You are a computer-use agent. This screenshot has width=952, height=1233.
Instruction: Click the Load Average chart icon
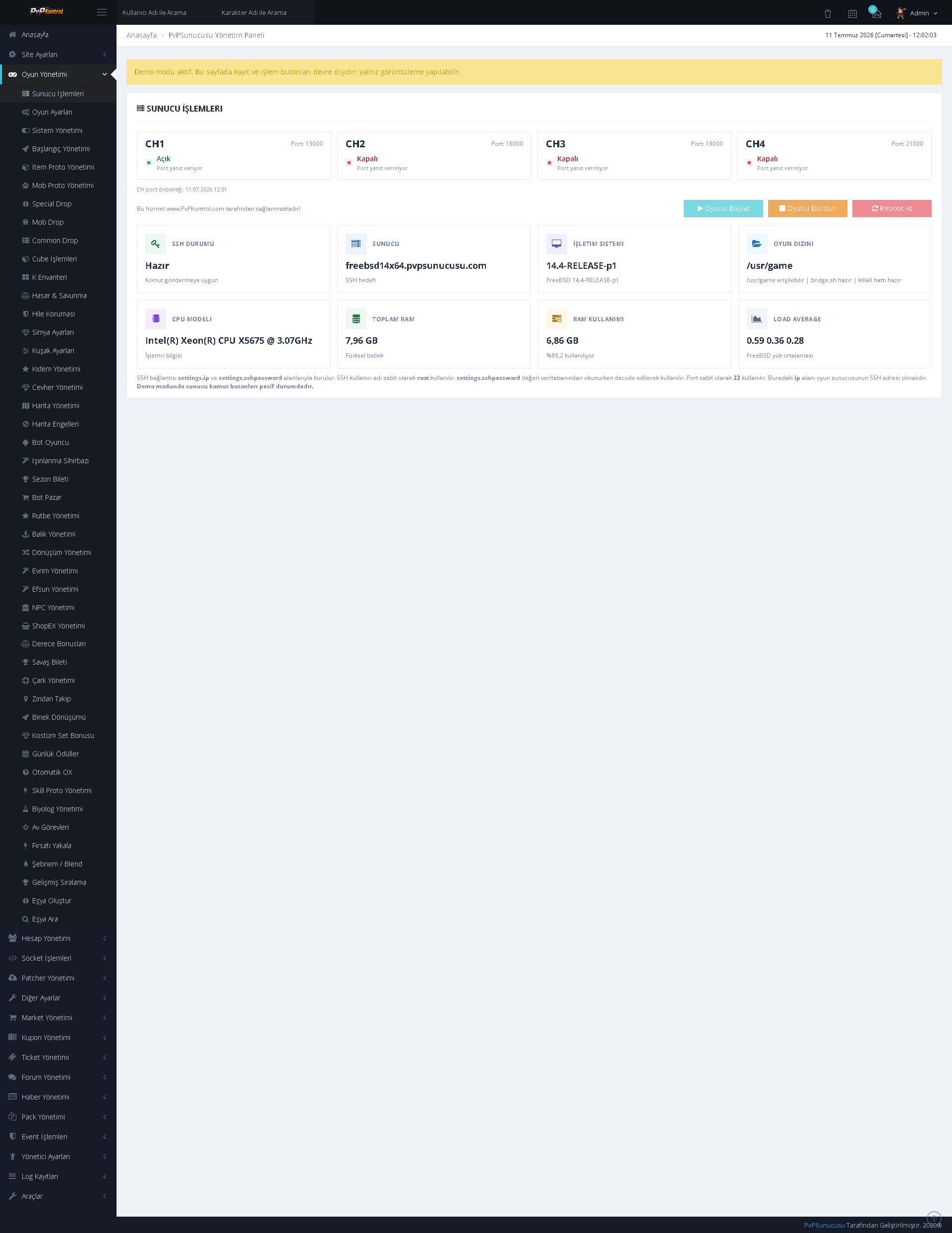click(757, 319)
